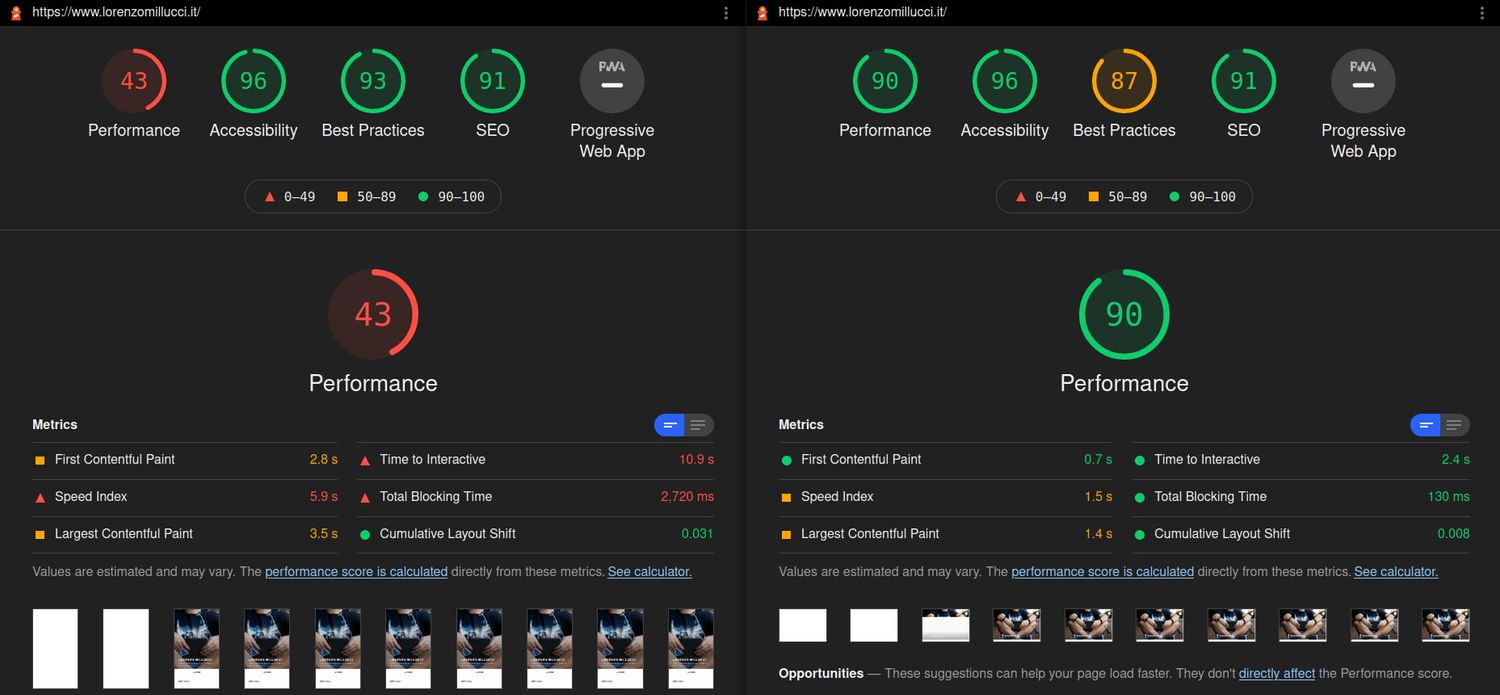Switch the right Metrics to expanded view
The height and width of the screenshot is (695, 1500).
(x=1455, y=425)
